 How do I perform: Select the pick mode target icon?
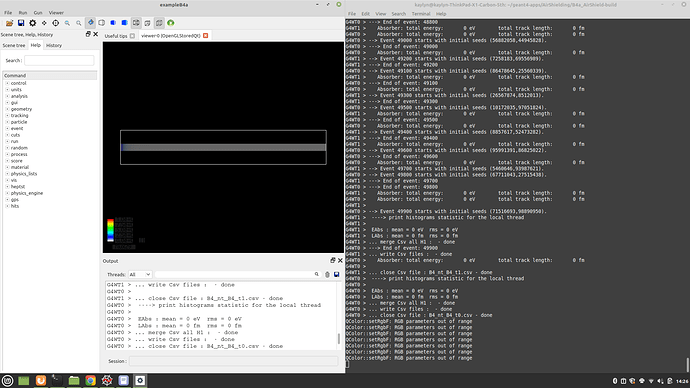coord(55,23)
